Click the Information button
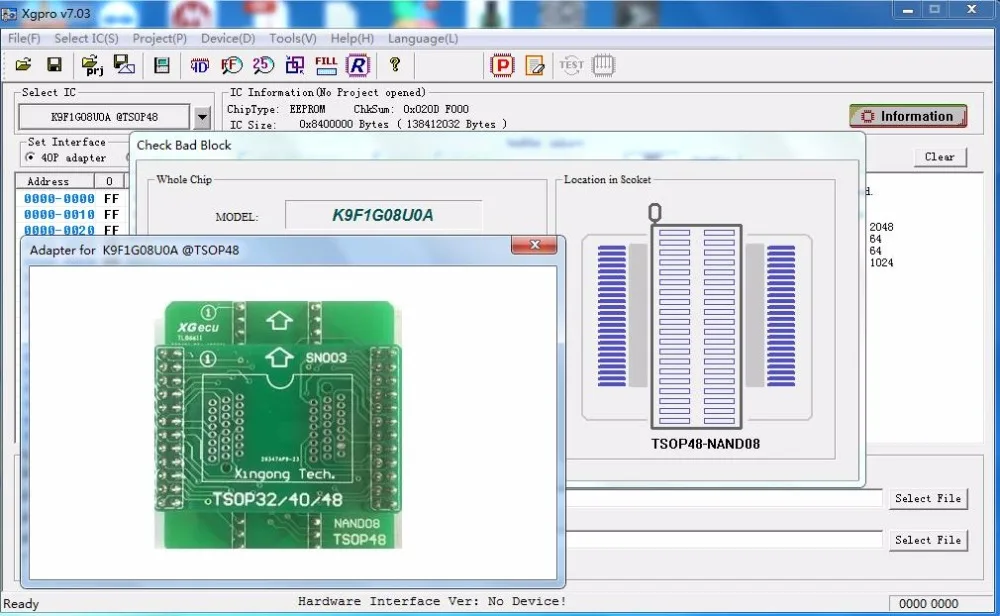Image resolution: width=1000 pixels, height=616 pixels. point(908,116)
